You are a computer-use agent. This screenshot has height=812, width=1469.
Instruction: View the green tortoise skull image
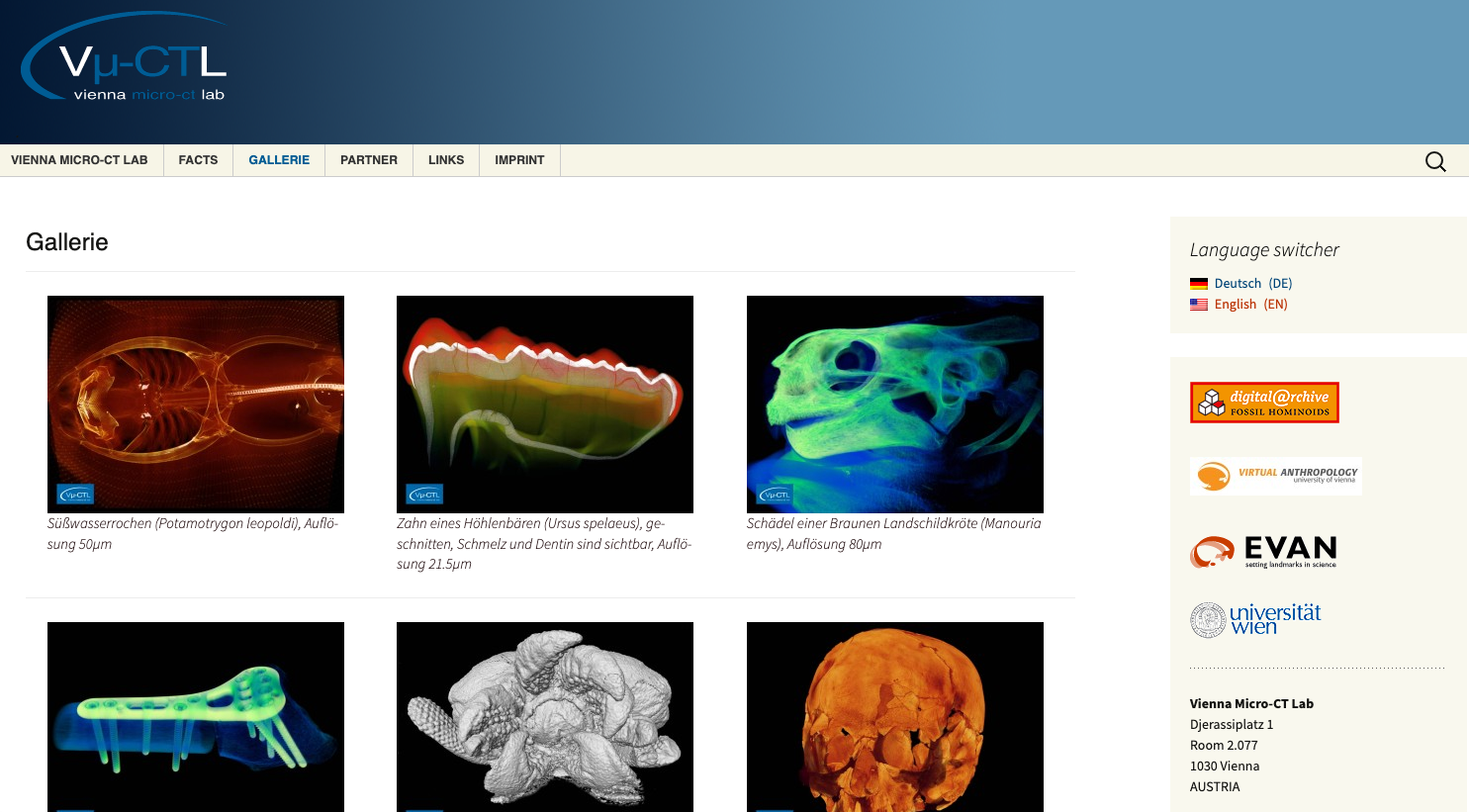click(894, 404)
